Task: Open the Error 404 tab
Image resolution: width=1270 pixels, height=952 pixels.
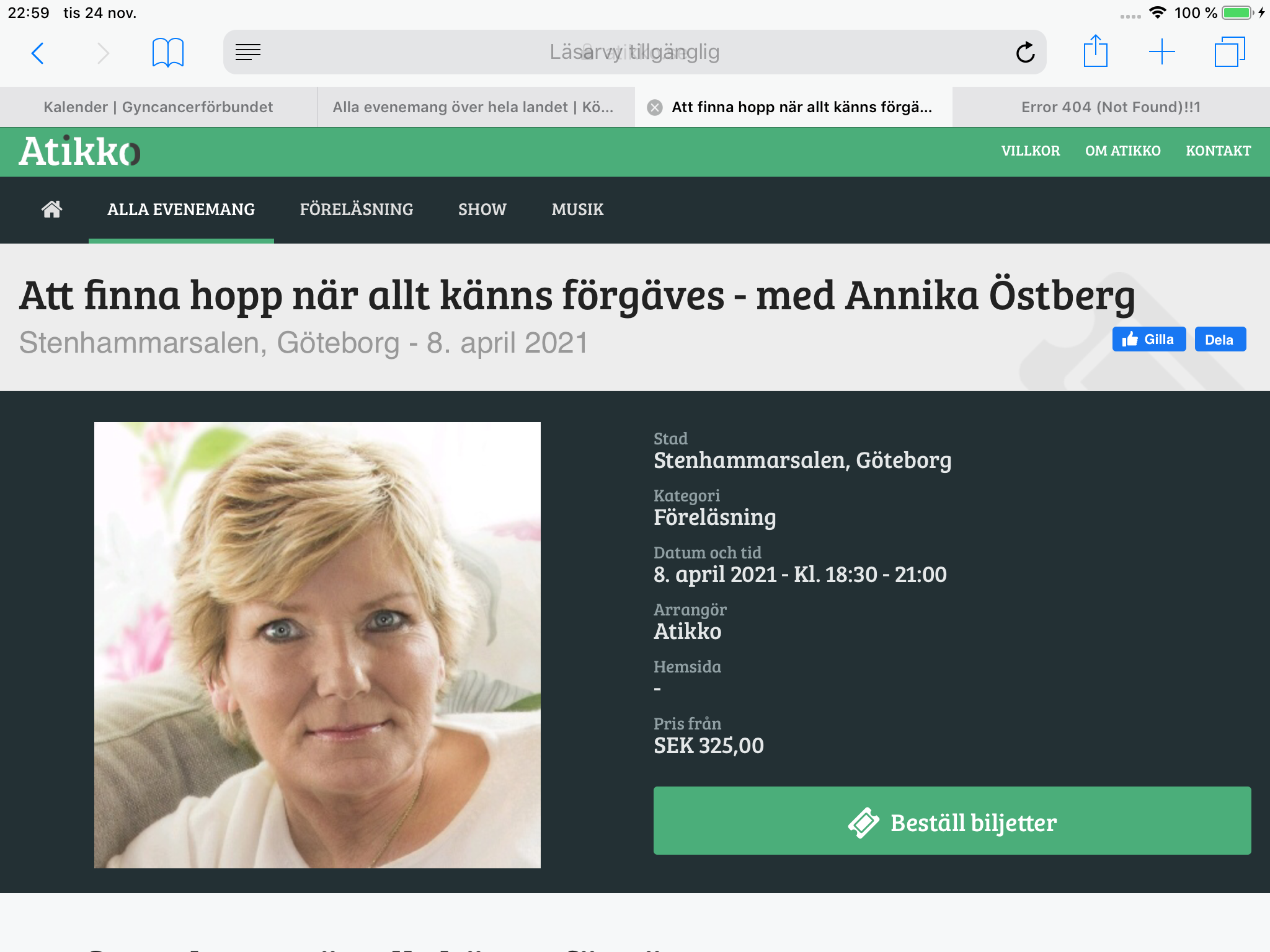Action: pyautogui.click(x=1111, y=107)
